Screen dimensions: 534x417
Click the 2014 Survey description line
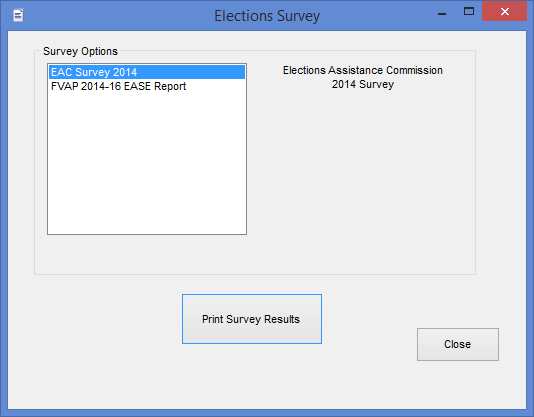click(363, 84)
